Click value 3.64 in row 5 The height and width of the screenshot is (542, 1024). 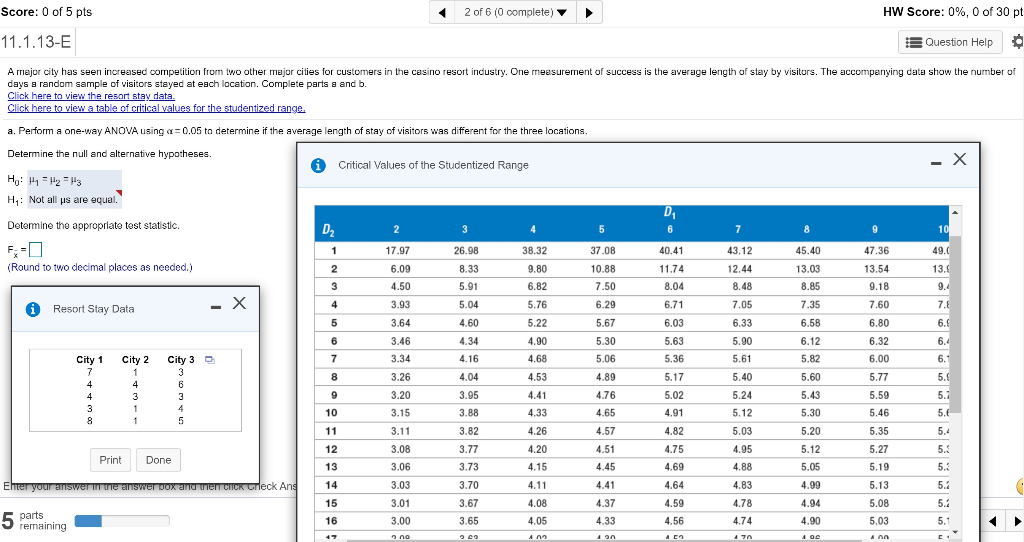pos(400,323)
